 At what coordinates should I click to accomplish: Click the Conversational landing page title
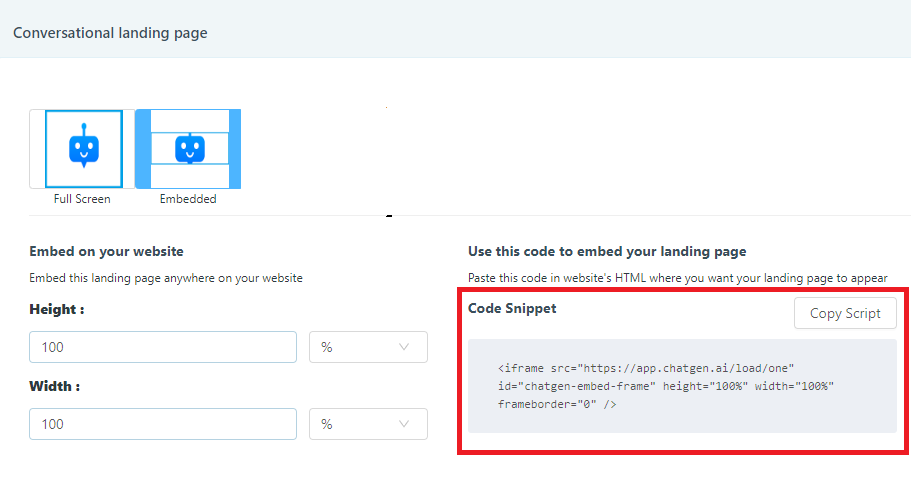tap(110, 33)
